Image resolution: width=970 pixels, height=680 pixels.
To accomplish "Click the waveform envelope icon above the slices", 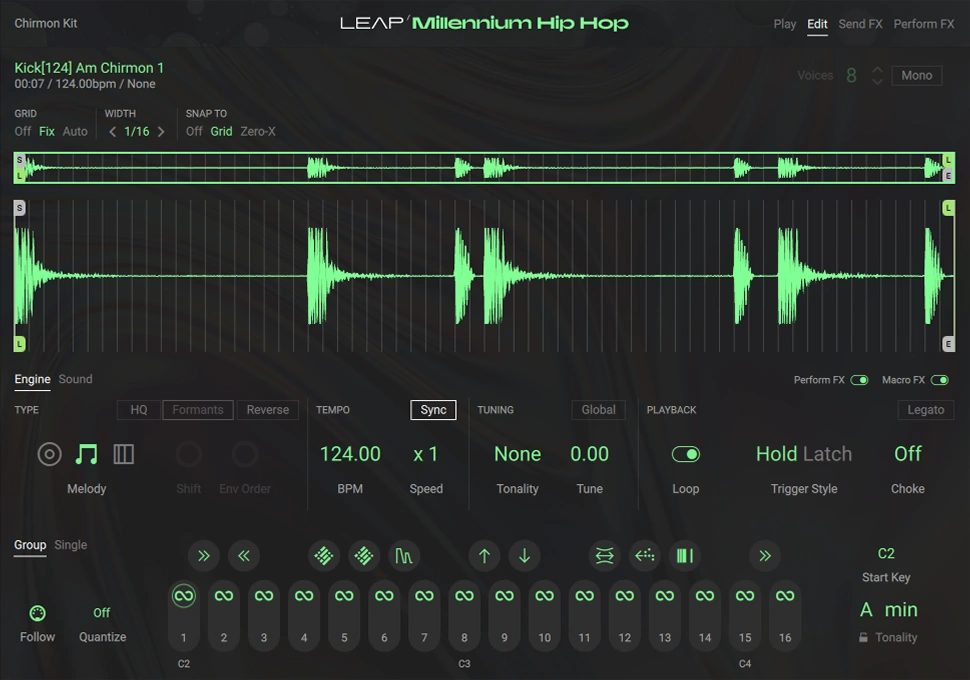I will click(404, 556).
